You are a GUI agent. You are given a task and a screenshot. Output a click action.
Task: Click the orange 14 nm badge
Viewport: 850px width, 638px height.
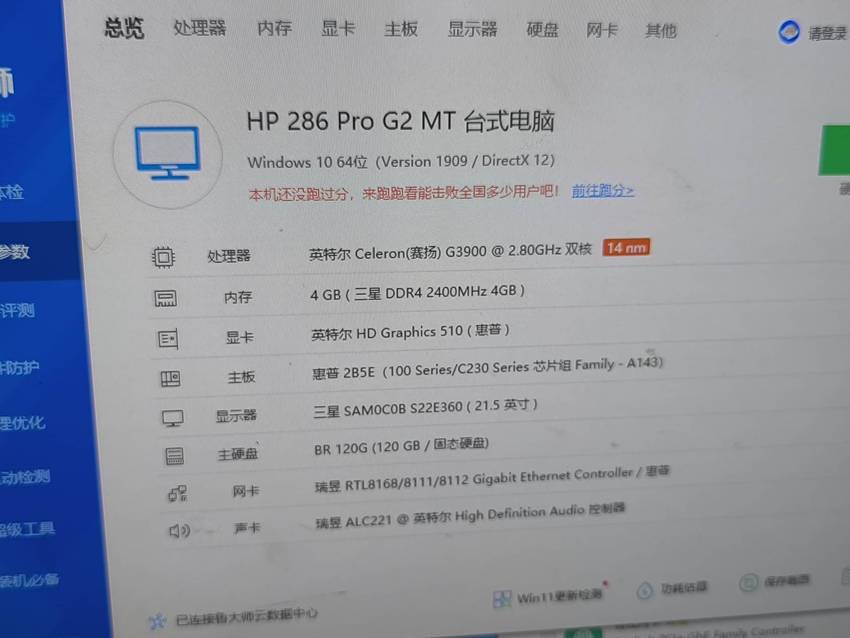[x=626, y=248]
